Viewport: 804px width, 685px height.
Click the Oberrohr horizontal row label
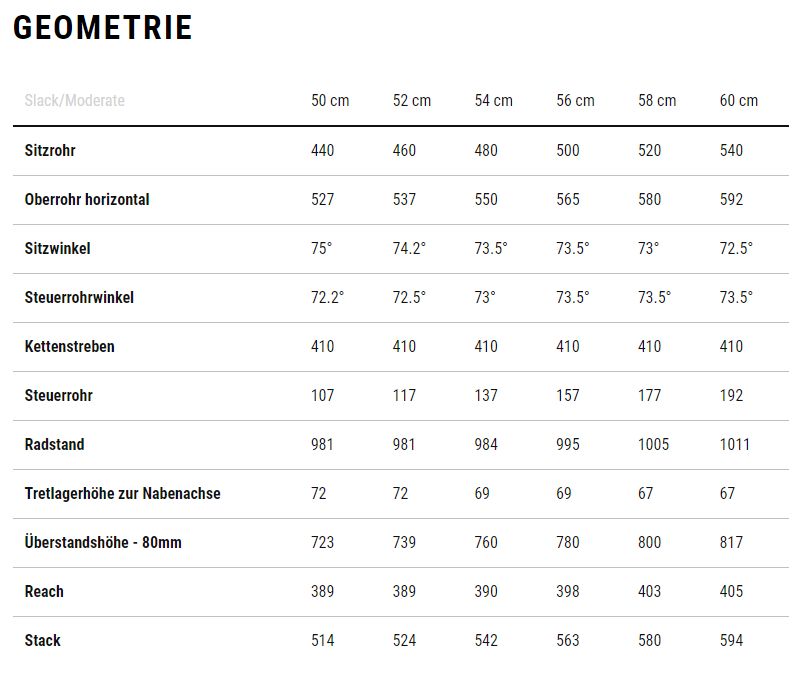pyautogui.click(x=87, y=199)
